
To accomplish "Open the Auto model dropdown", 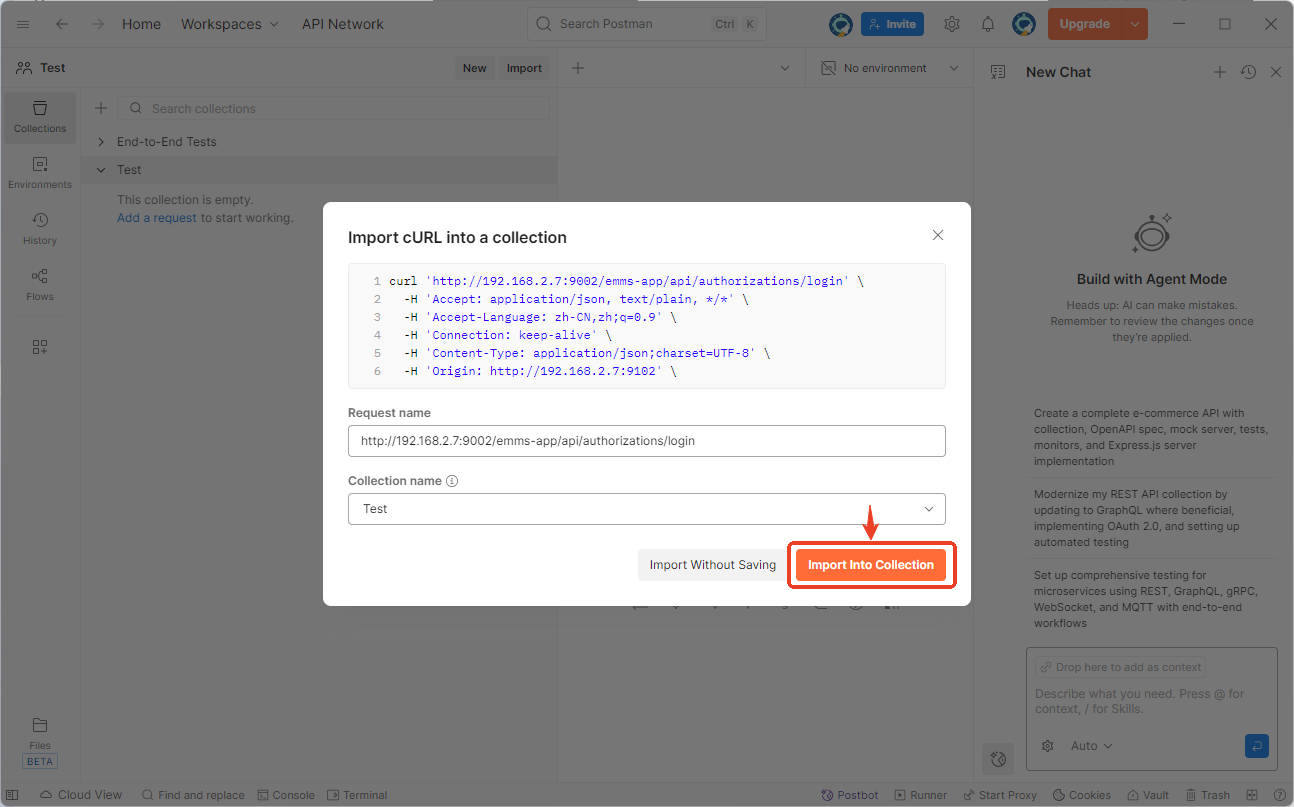I will click(1091, 746).
